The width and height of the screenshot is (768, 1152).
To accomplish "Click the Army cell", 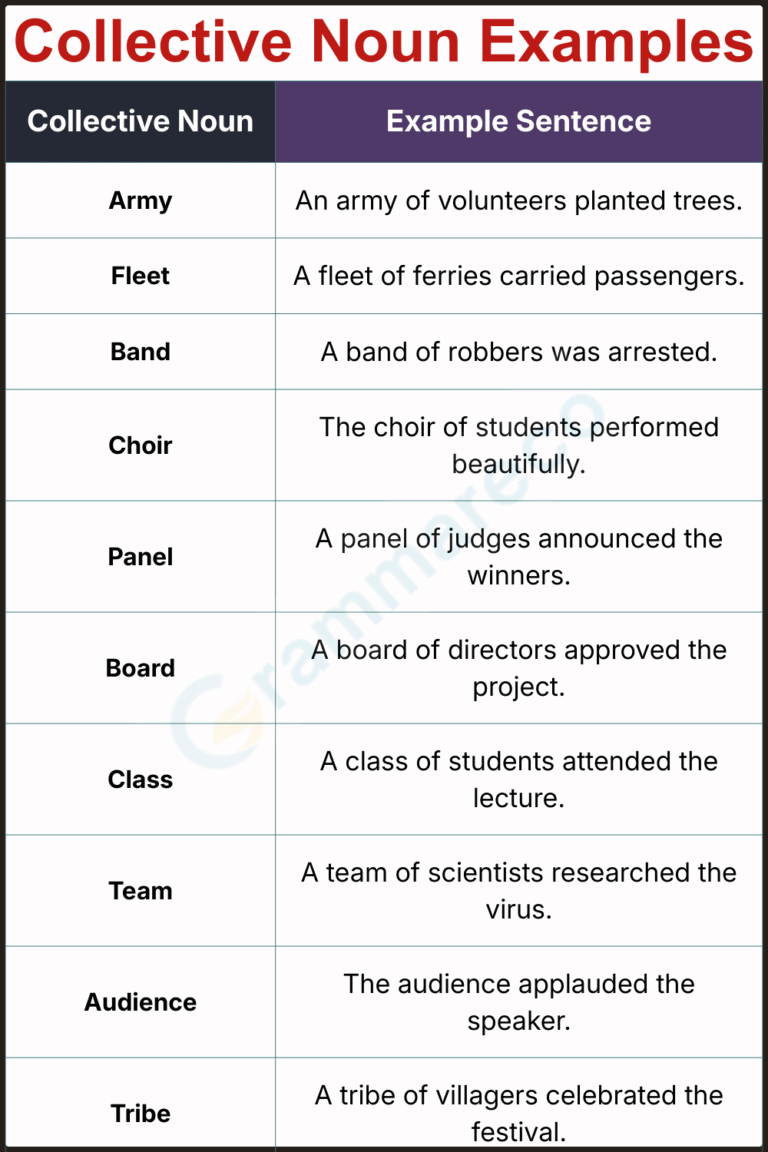I will coord(140,201).
